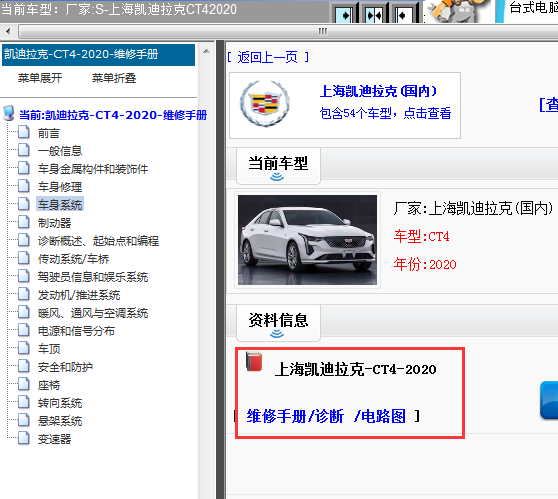Click the red 年份:2020 text

coord(425,264)
